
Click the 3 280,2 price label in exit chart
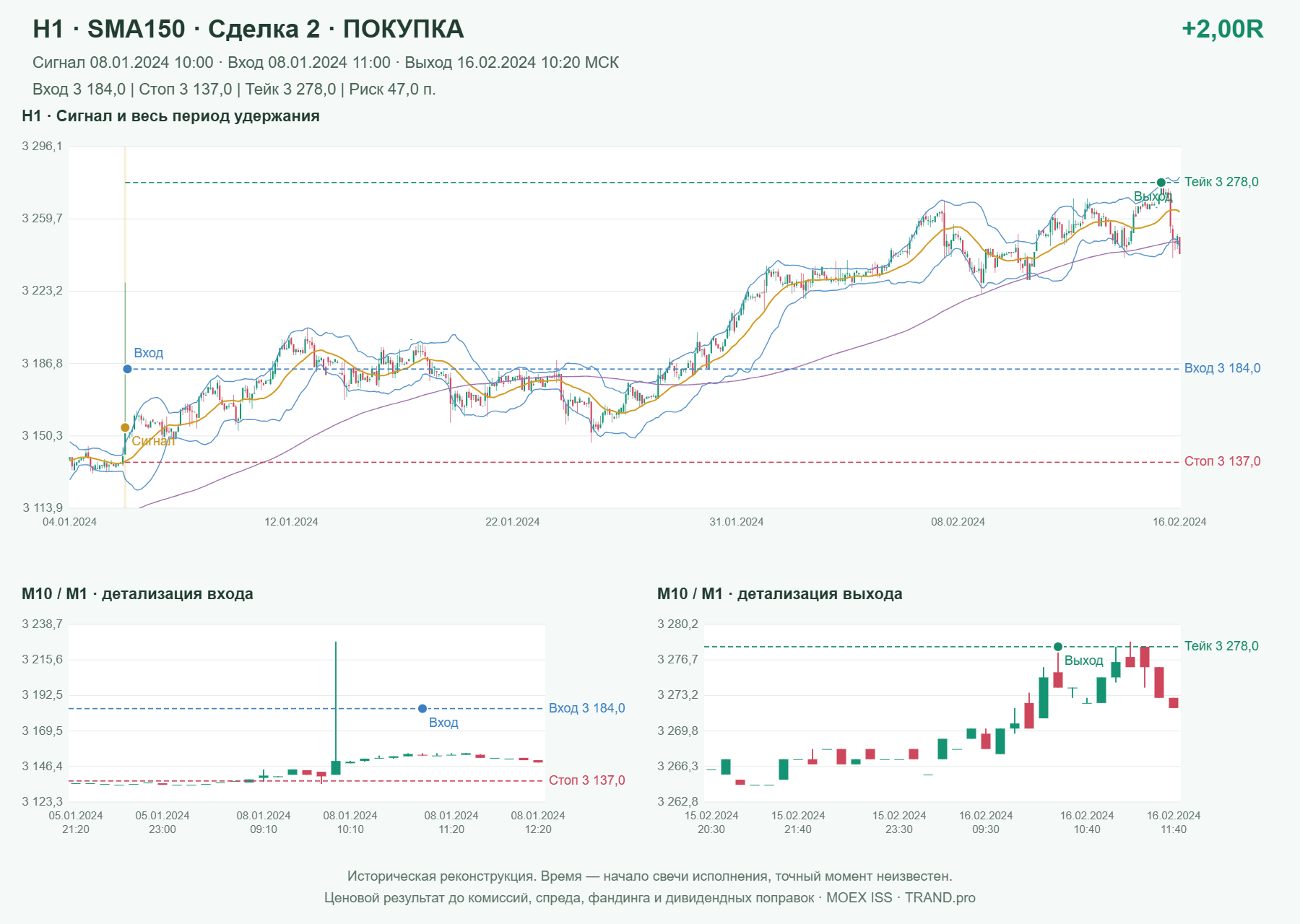point(677,624)
